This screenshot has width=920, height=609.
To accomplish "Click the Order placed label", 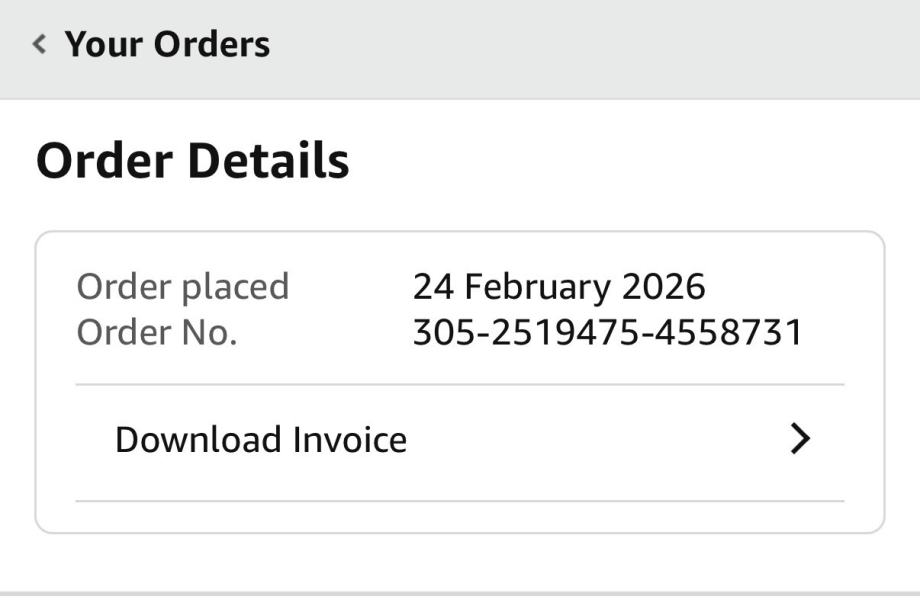I will pos(182,287).
